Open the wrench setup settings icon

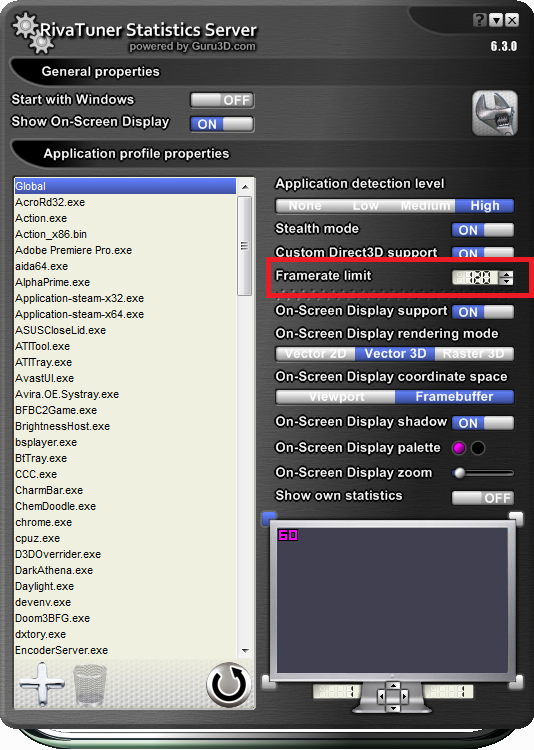(x=495, y=113)
